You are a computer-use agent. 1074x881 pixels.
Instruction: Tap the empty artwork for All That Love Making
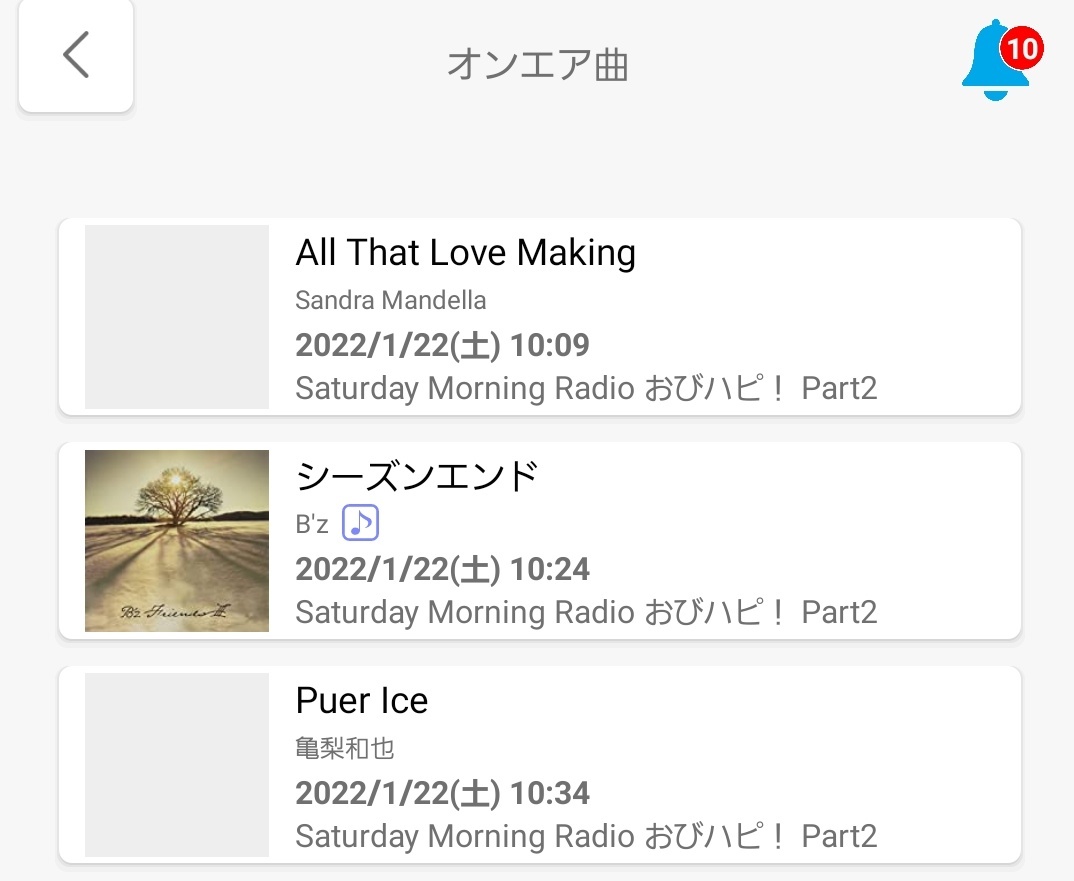[x=177, y=317]
